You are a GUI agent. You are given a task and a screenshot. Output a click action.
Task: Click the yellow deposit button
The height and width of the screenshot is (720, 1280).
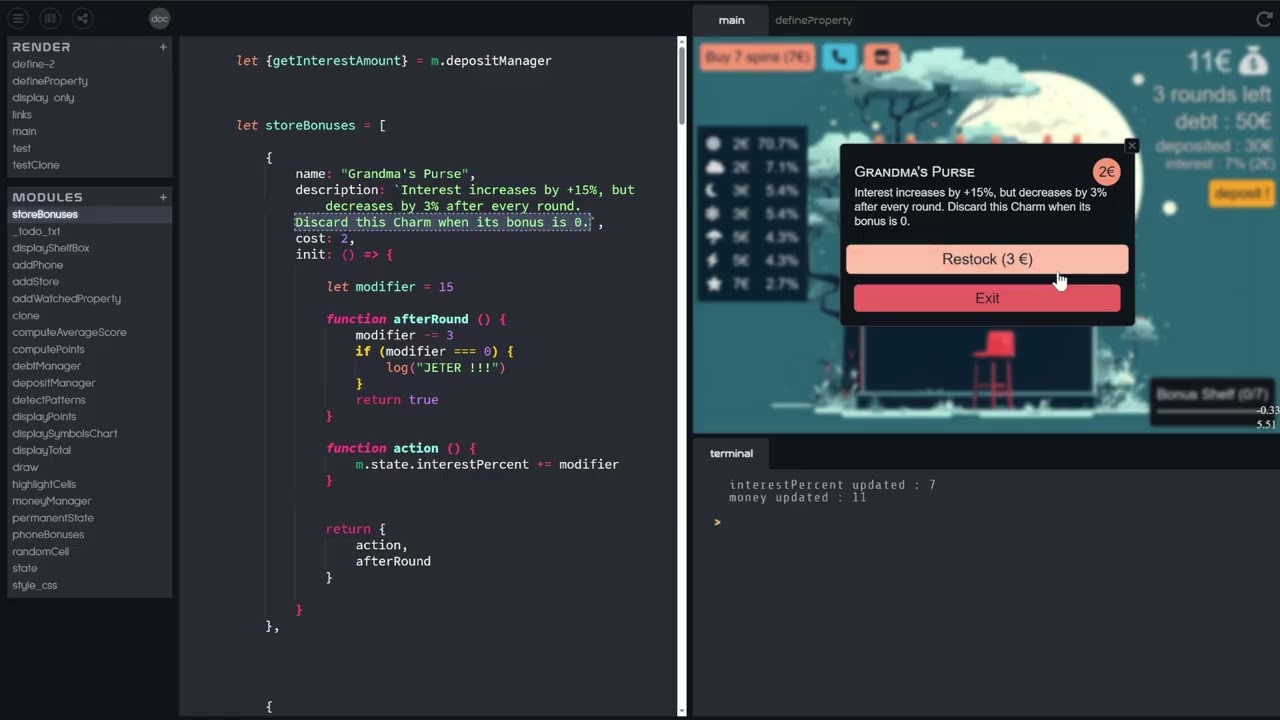click(1241, 194)
